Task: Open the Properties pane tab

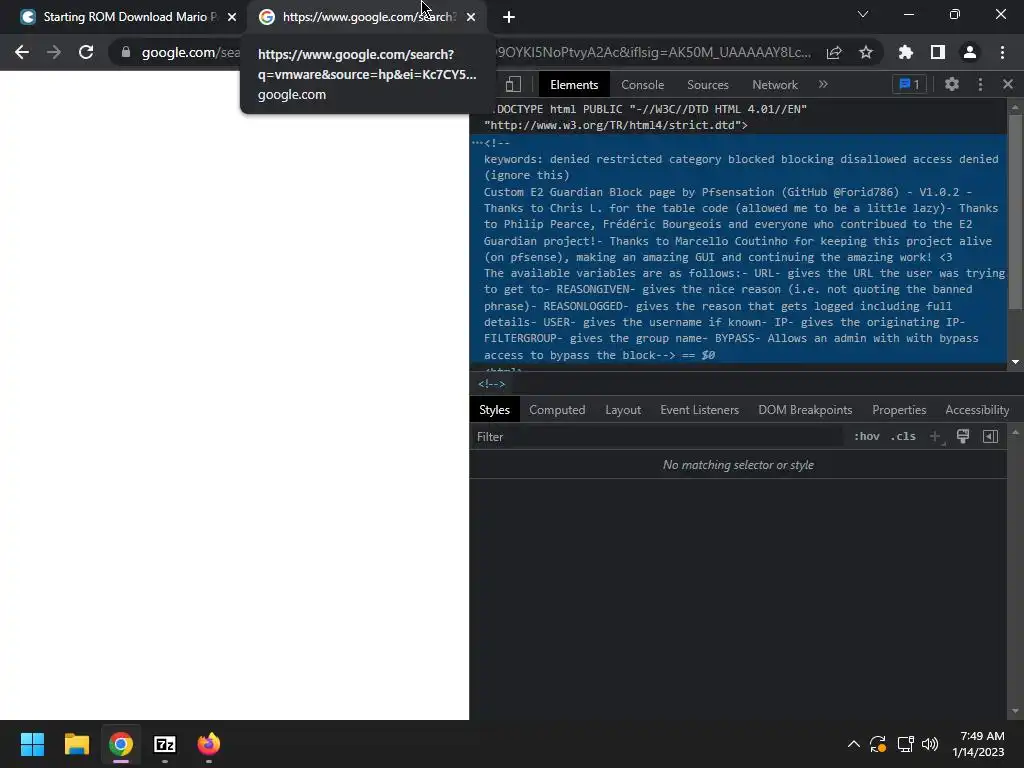Action: [899, 409]
